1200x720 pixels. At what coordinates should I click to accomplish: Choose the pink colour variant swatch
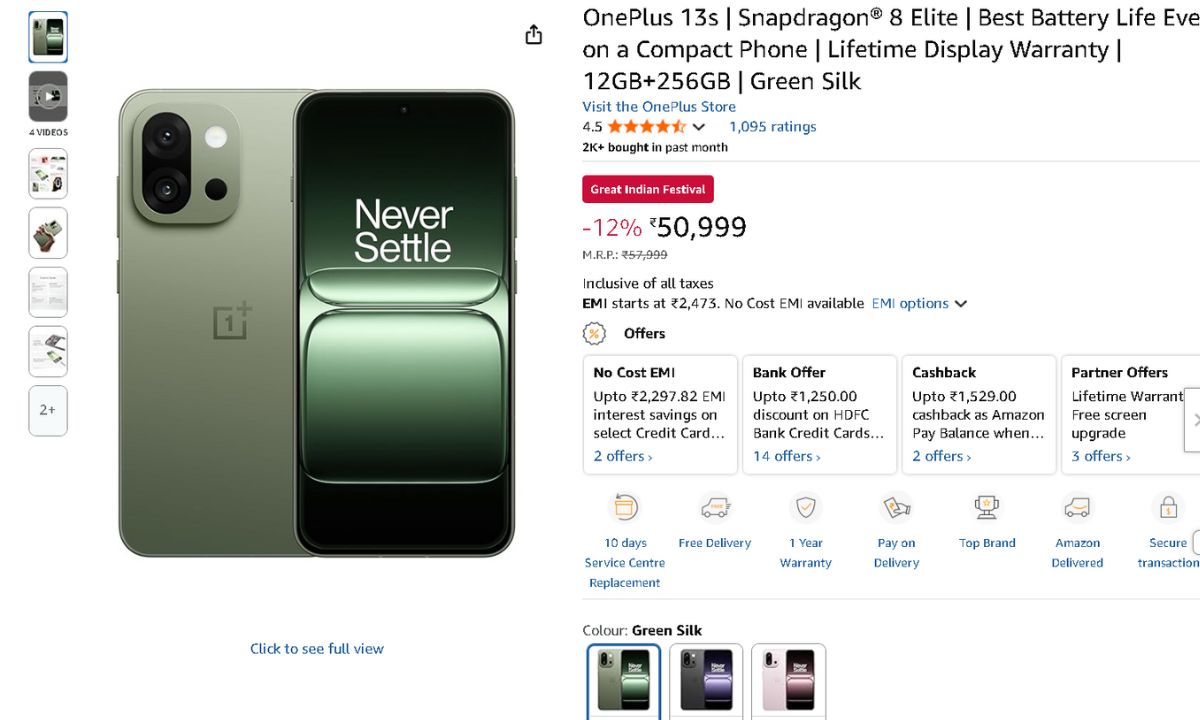(x=788, y=680)
